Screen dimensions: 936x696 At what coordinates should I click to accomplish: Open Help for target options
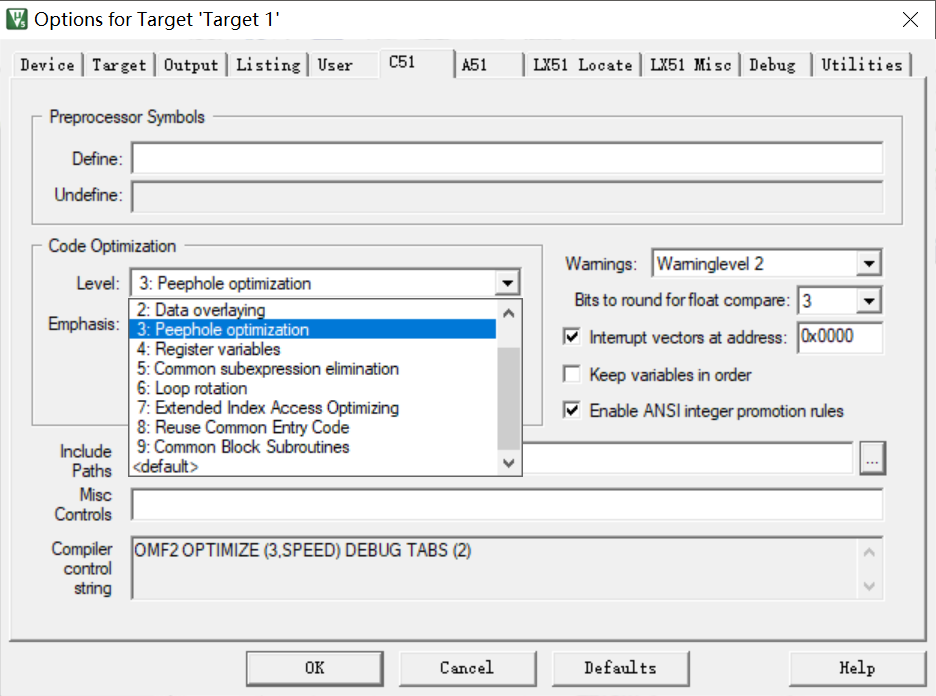click(857, 668)
